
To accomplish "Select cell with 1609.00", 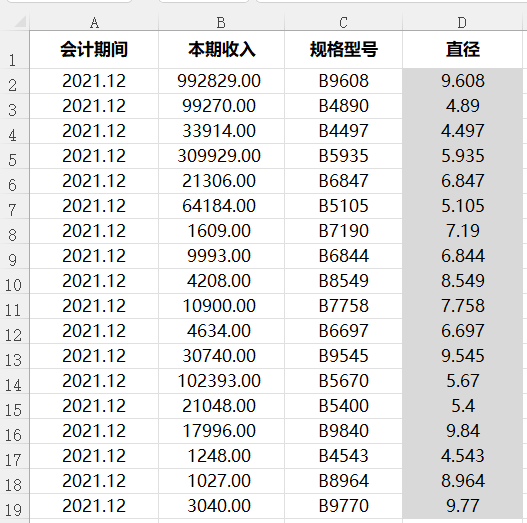I will (221, 231).
